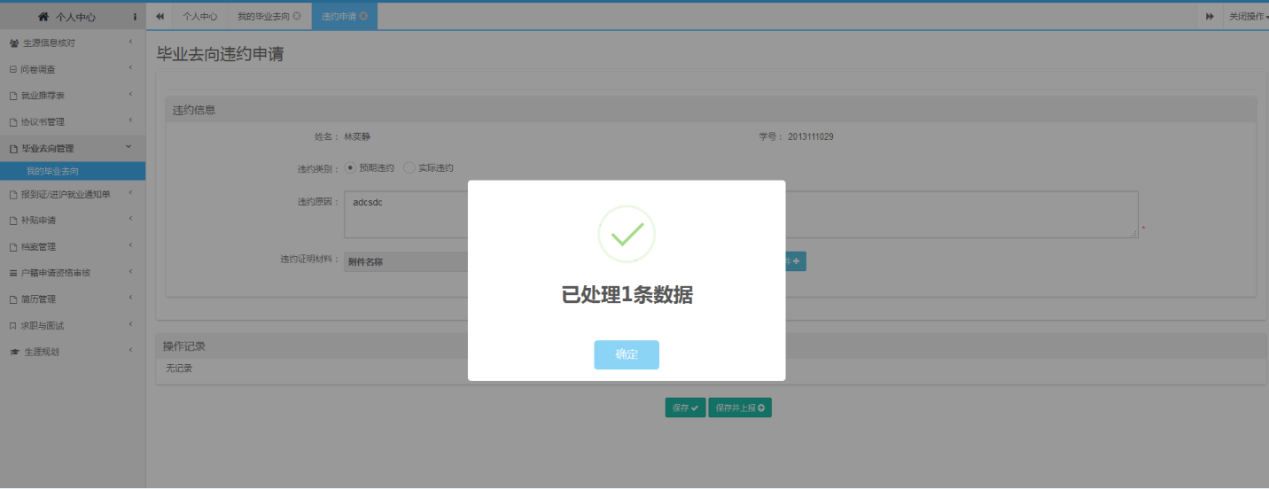Click the vertical dots icon in sidebar header
This screenshot has width=1269, height=489.
(x=135, y=17)
